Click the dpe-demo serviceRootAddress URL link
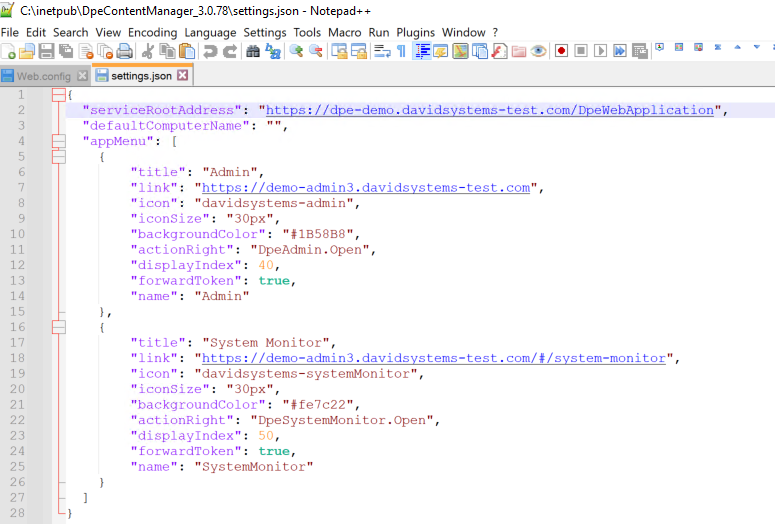 [490, 110]
